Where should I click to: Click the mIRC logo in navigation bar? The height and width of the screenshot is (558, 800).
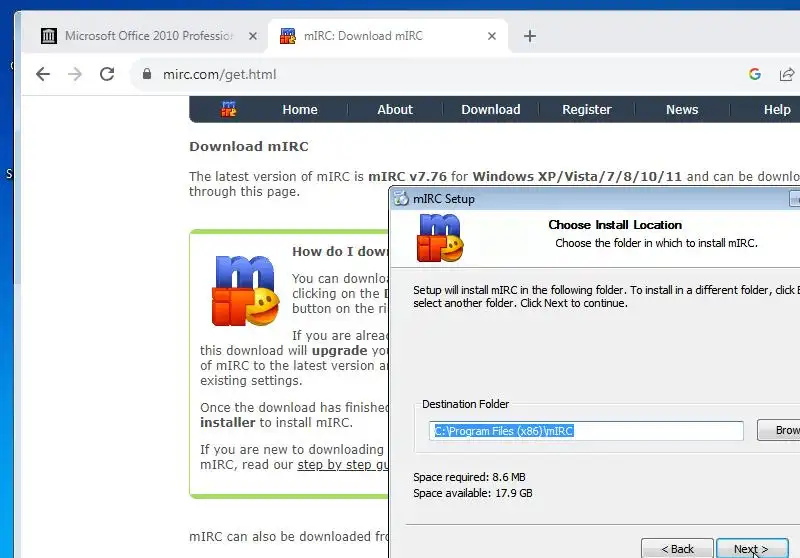pos(229,109)
